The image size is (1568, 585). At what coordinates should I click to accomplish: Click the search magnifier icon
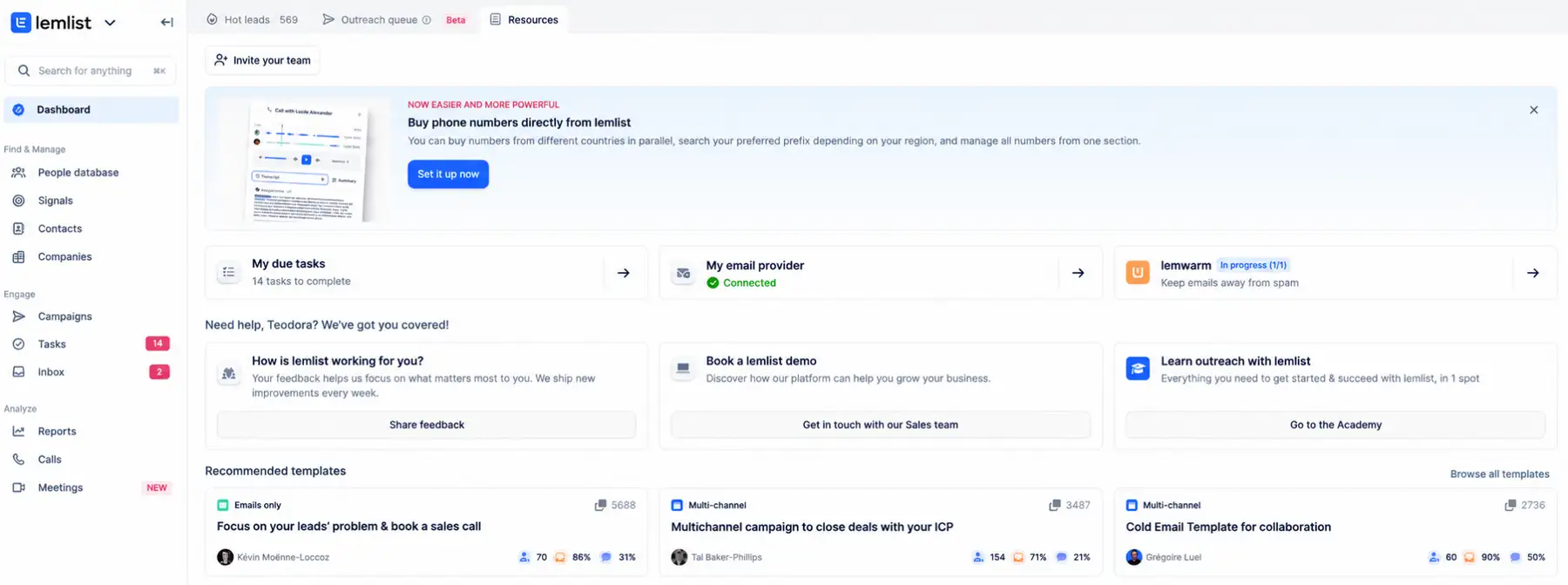24,71
